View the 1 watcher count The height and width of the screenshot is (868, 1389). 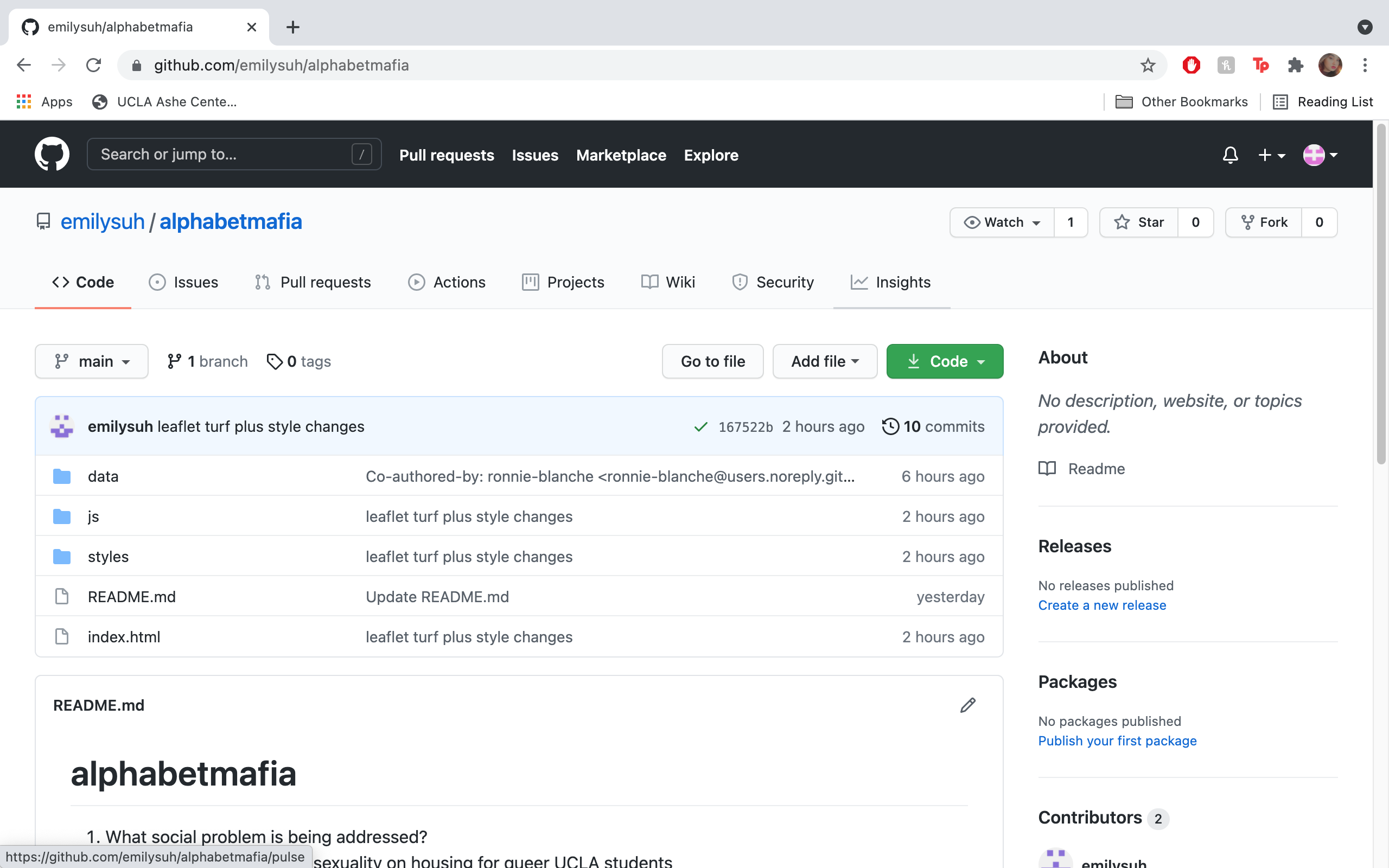point(1071,222)
